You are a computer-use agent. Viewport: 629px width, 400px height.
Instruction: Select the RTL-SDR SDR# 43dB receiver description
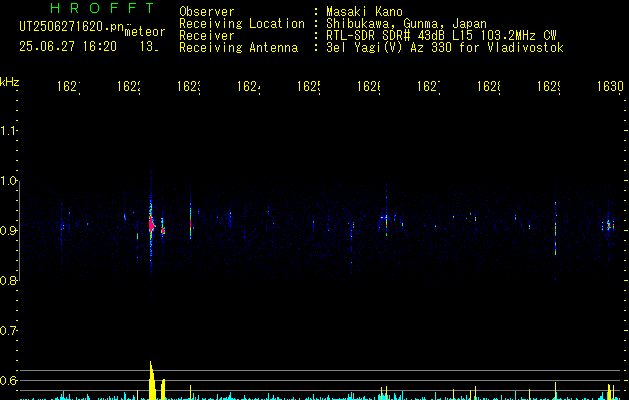click(441, 36)
